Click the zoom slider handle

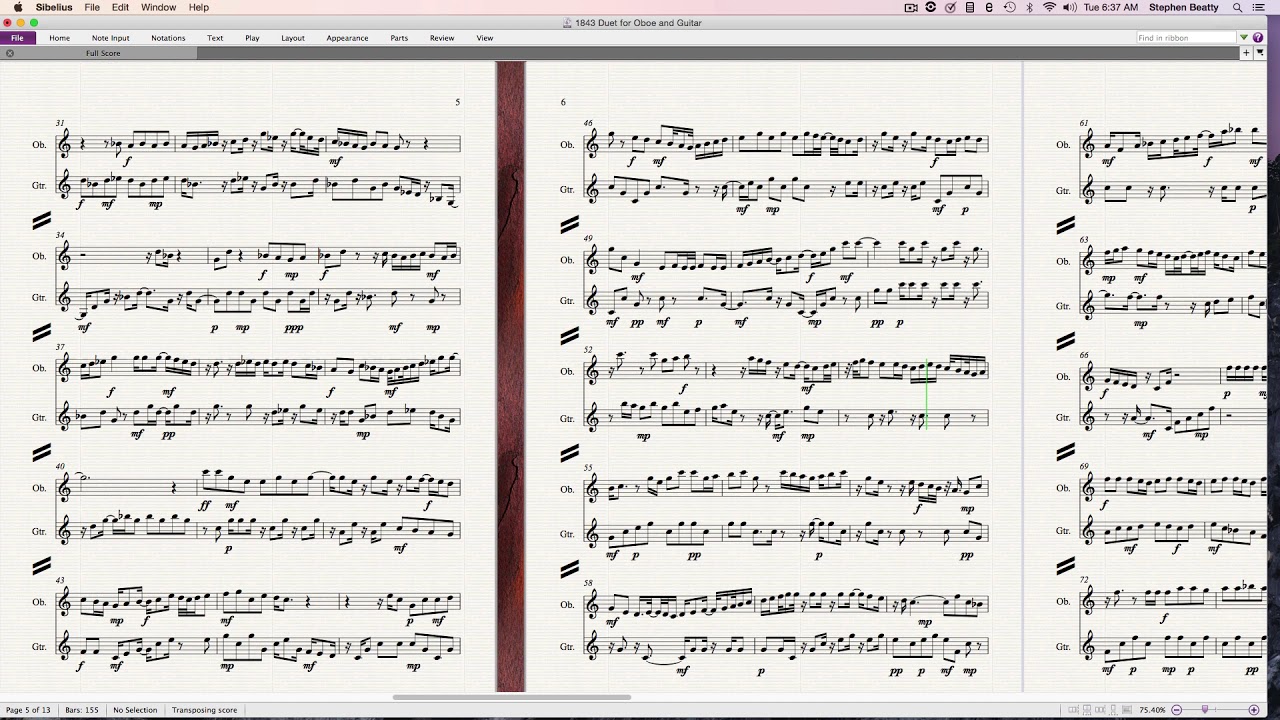[x=1205, y=710]
